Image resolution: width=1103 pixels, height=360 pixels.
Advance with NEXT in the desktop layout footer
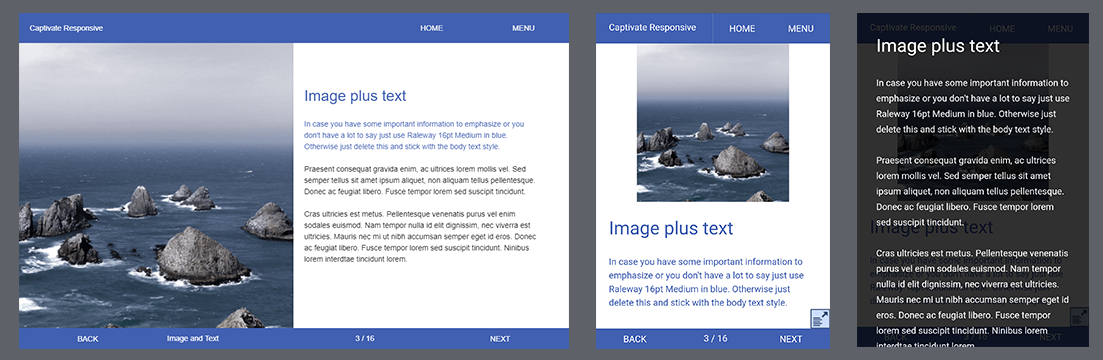[x=500, y=339]
